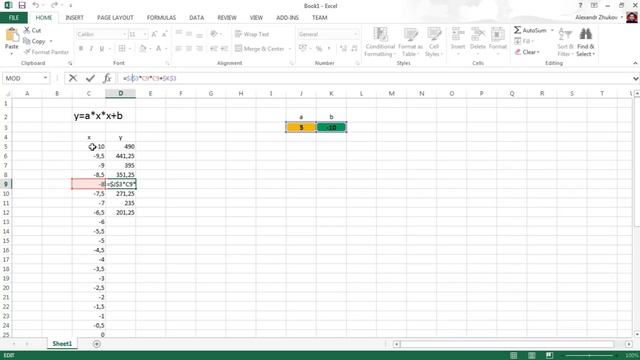
Task: Switch to Page Layout view icon
Action: pyautogui.click(x=532, y=356)
